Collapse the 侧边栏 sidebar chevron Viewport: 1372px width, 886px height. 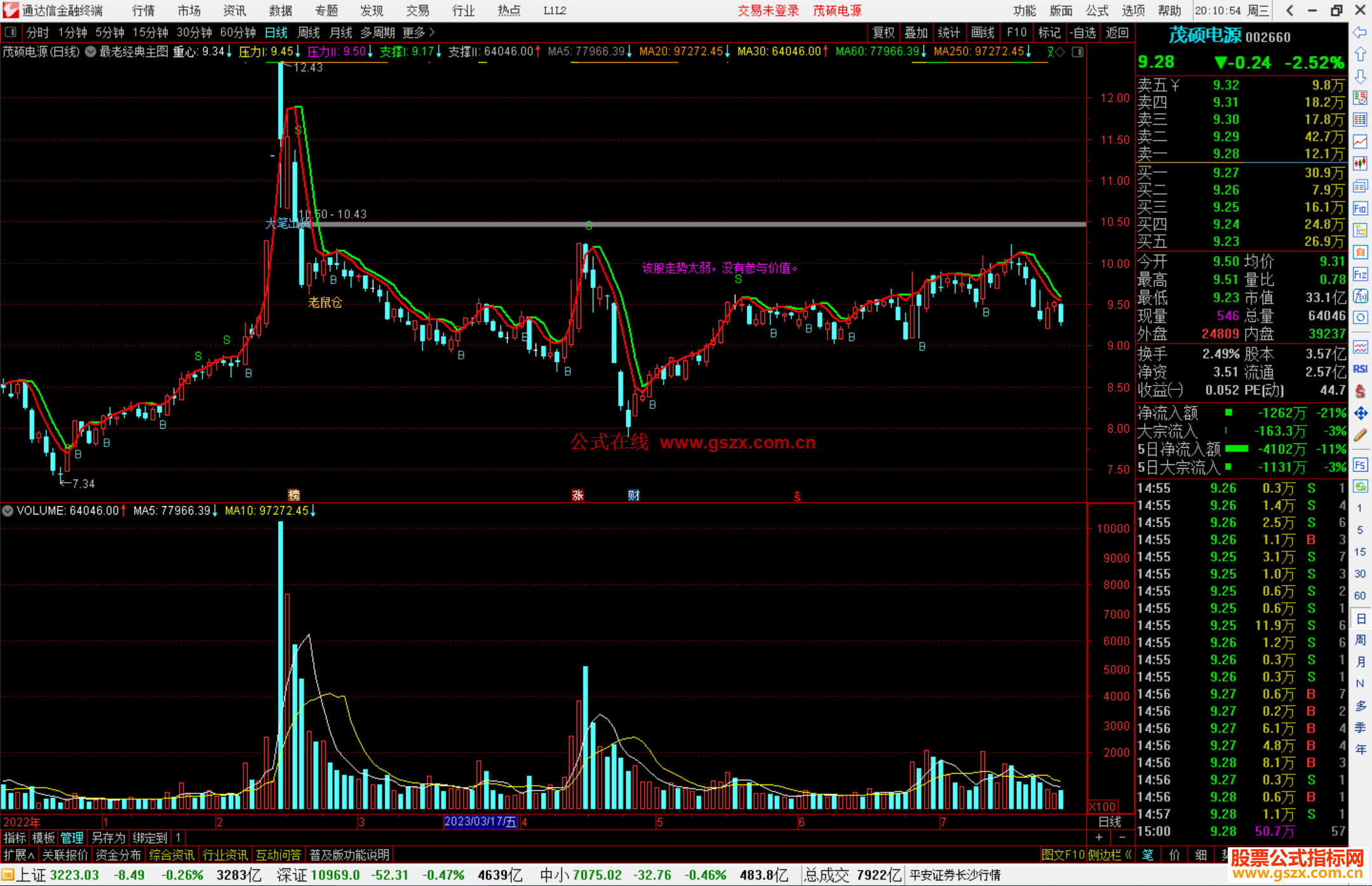[1128, 855]
